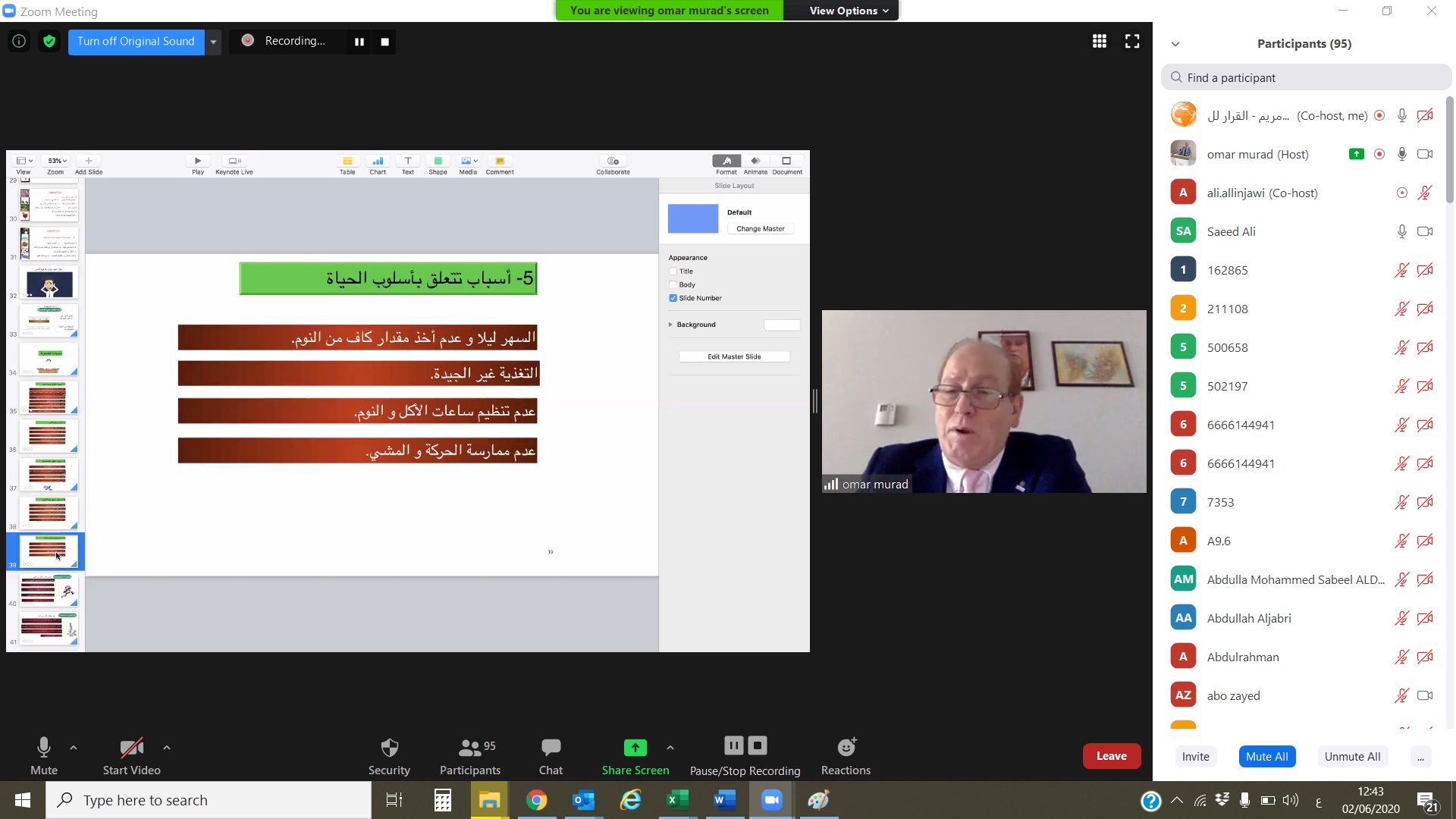Switch to gallery view grid icon
Viewport: 1456px width, 819px height.
click(1099, 41)
